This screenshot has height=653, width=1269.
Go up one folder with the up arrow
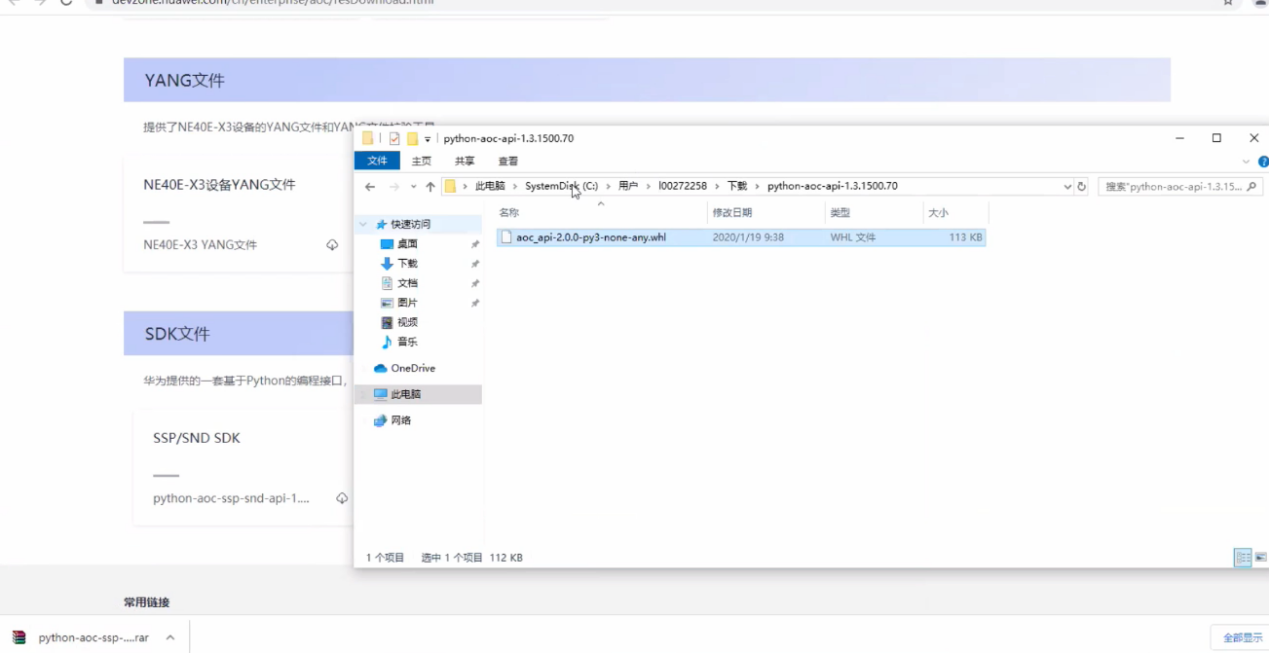[430, 187]
